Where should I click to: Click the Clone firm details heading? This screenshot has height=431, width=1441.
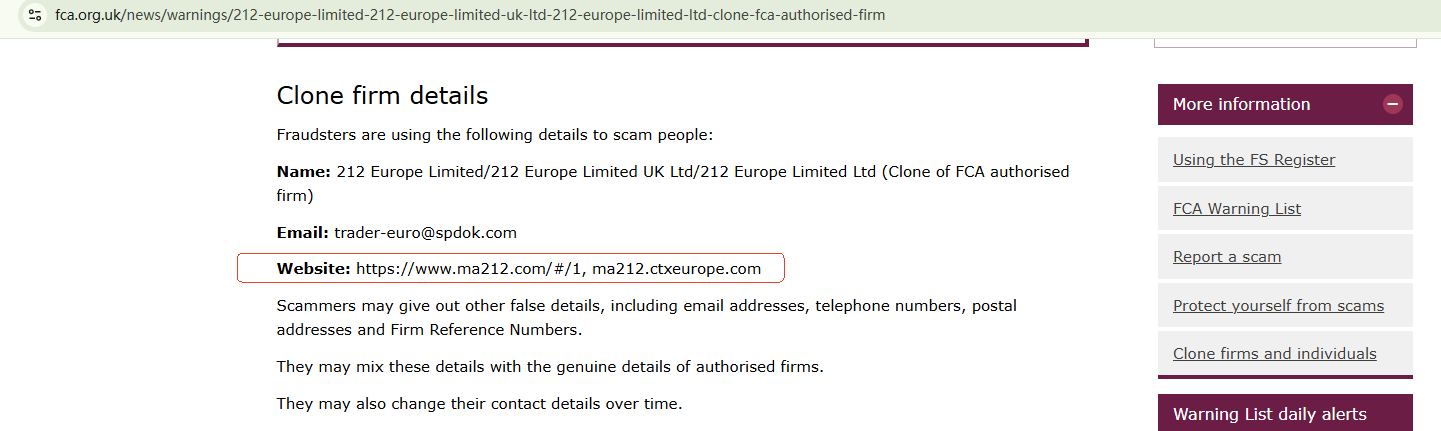click(382, 96)
